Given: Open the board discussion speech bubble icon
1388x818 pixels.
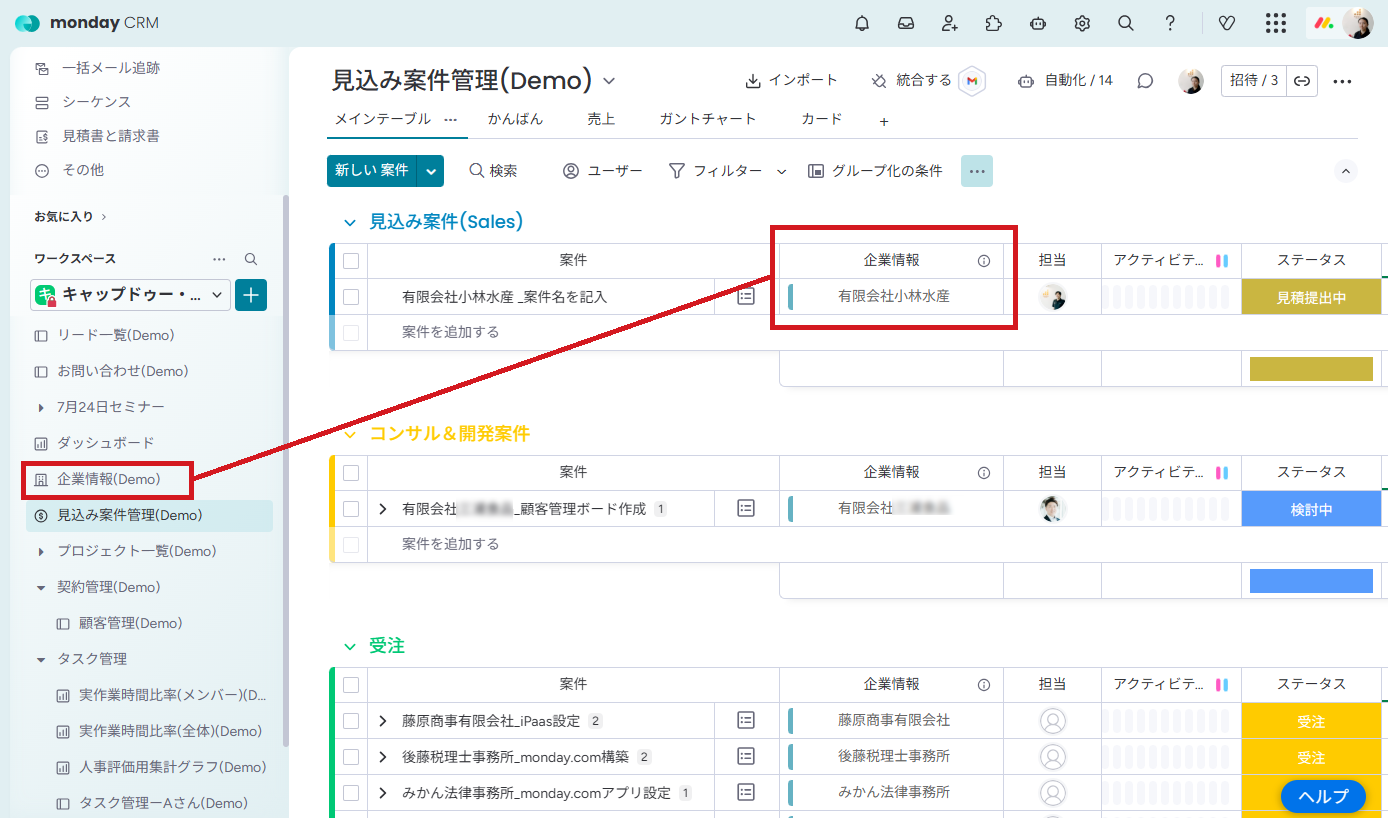Looking at the screenshot, I should pyautogui.click(x=1145, y=81).
